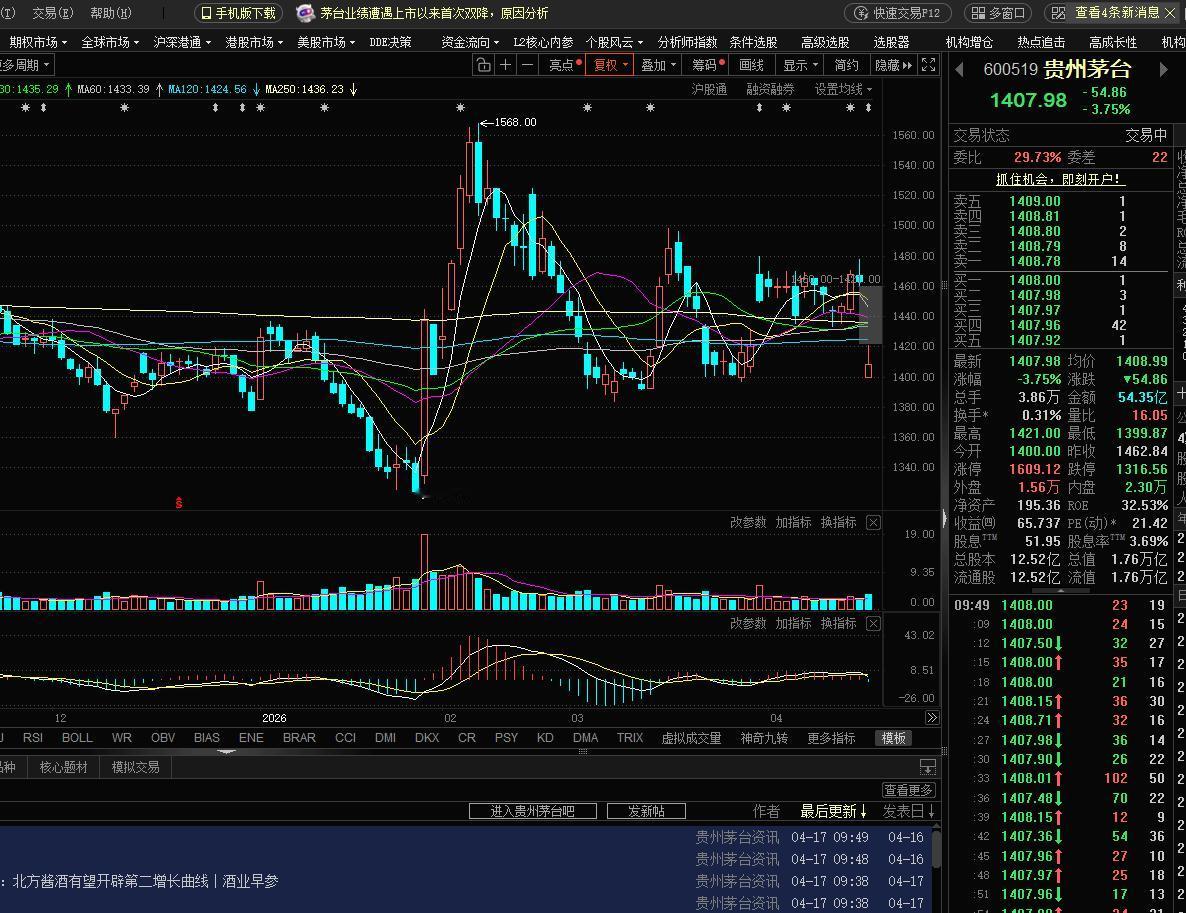Open the 复权 dropdown
This screenshot has width=1186, height=913.
pos(610,65)
